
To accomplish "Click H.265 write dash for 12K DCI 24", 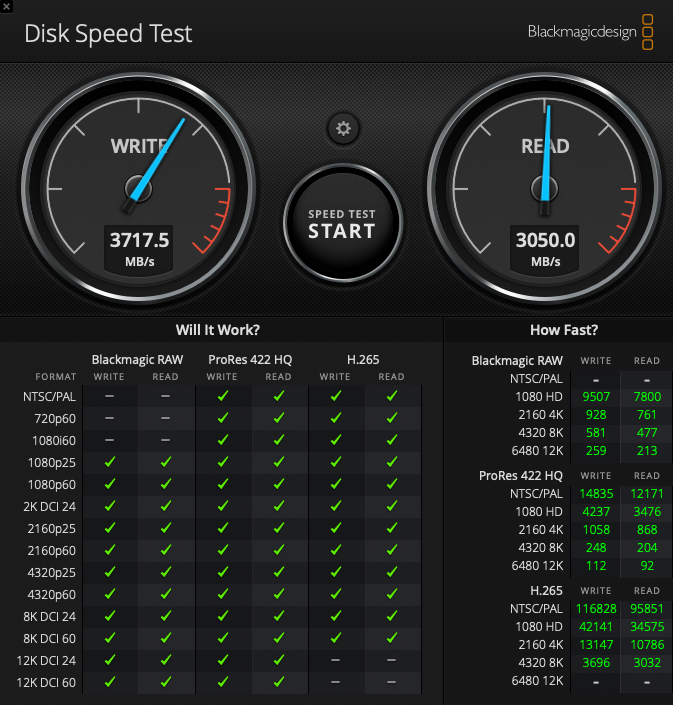I will [x=335, y=660].
